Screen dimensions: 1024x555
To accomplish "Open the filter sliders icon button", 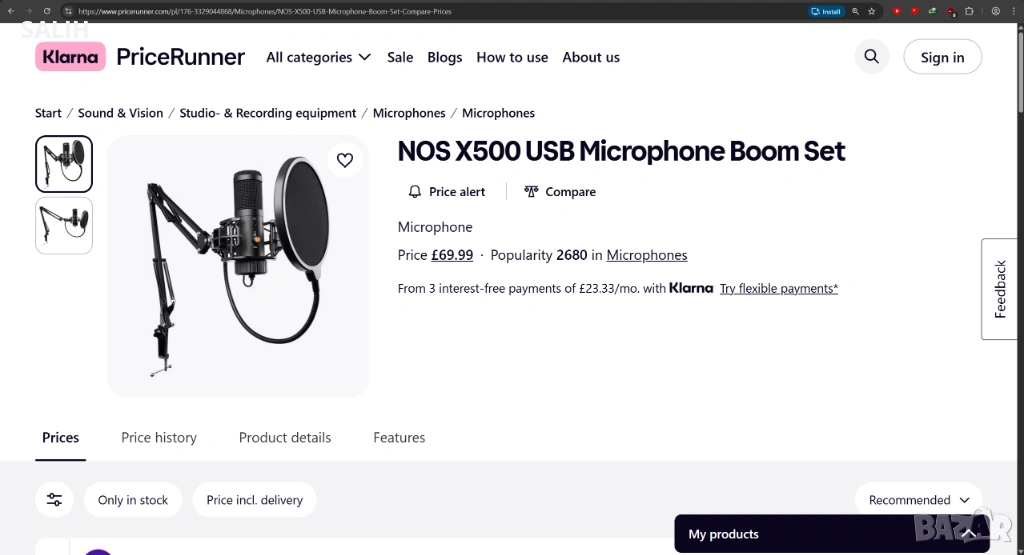I will point(54,500).
